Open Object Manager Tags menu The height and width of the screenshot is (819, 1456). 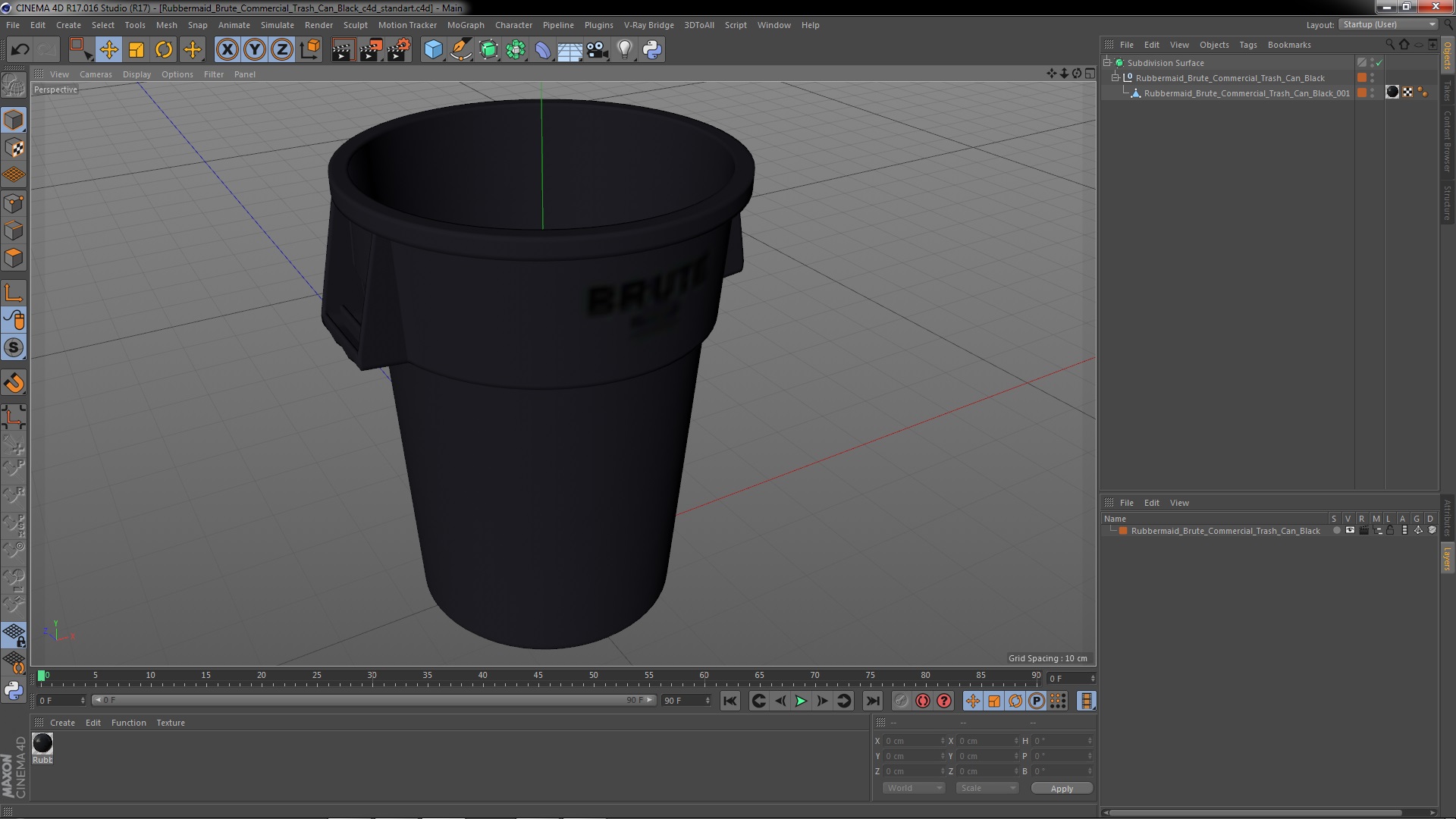(x=1247, y=45)
